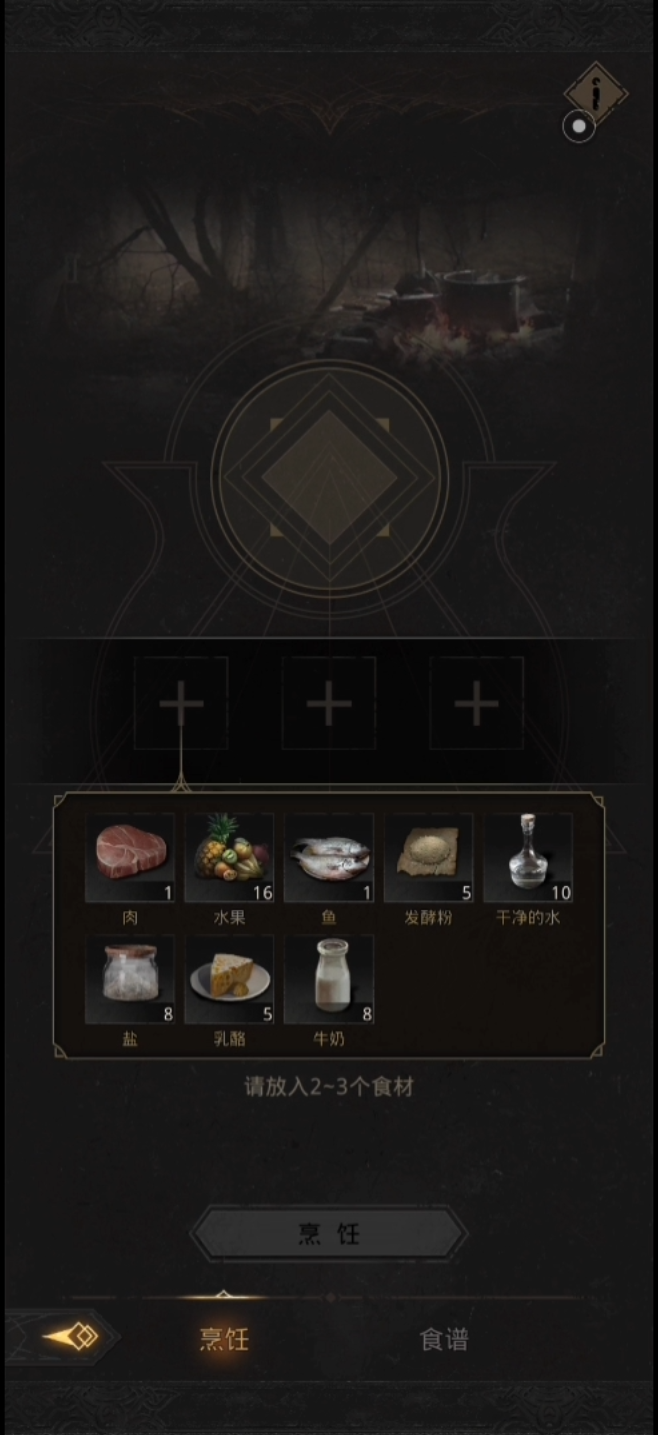Choose the cheese (乳酪) ingredient

pos(229,980)
